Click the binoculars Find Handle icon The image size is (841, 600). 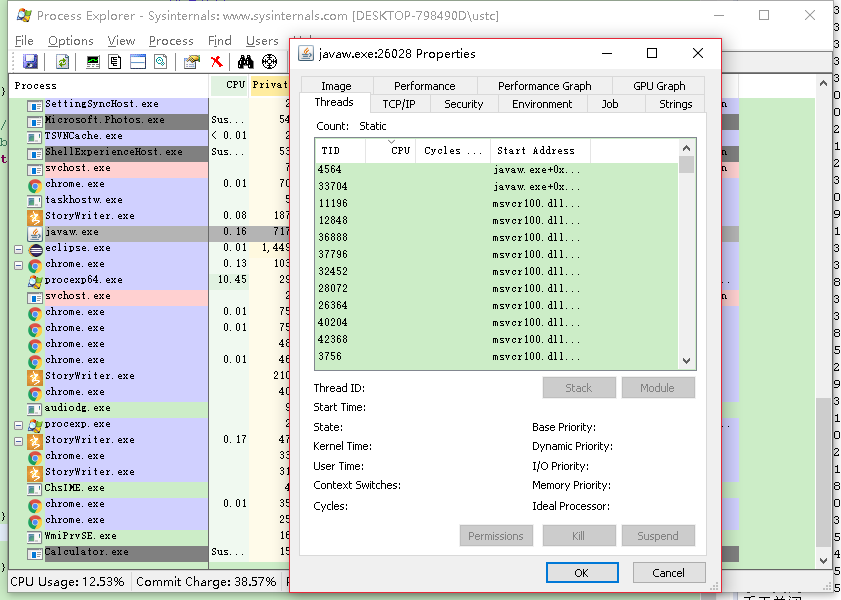coord(246,62)
